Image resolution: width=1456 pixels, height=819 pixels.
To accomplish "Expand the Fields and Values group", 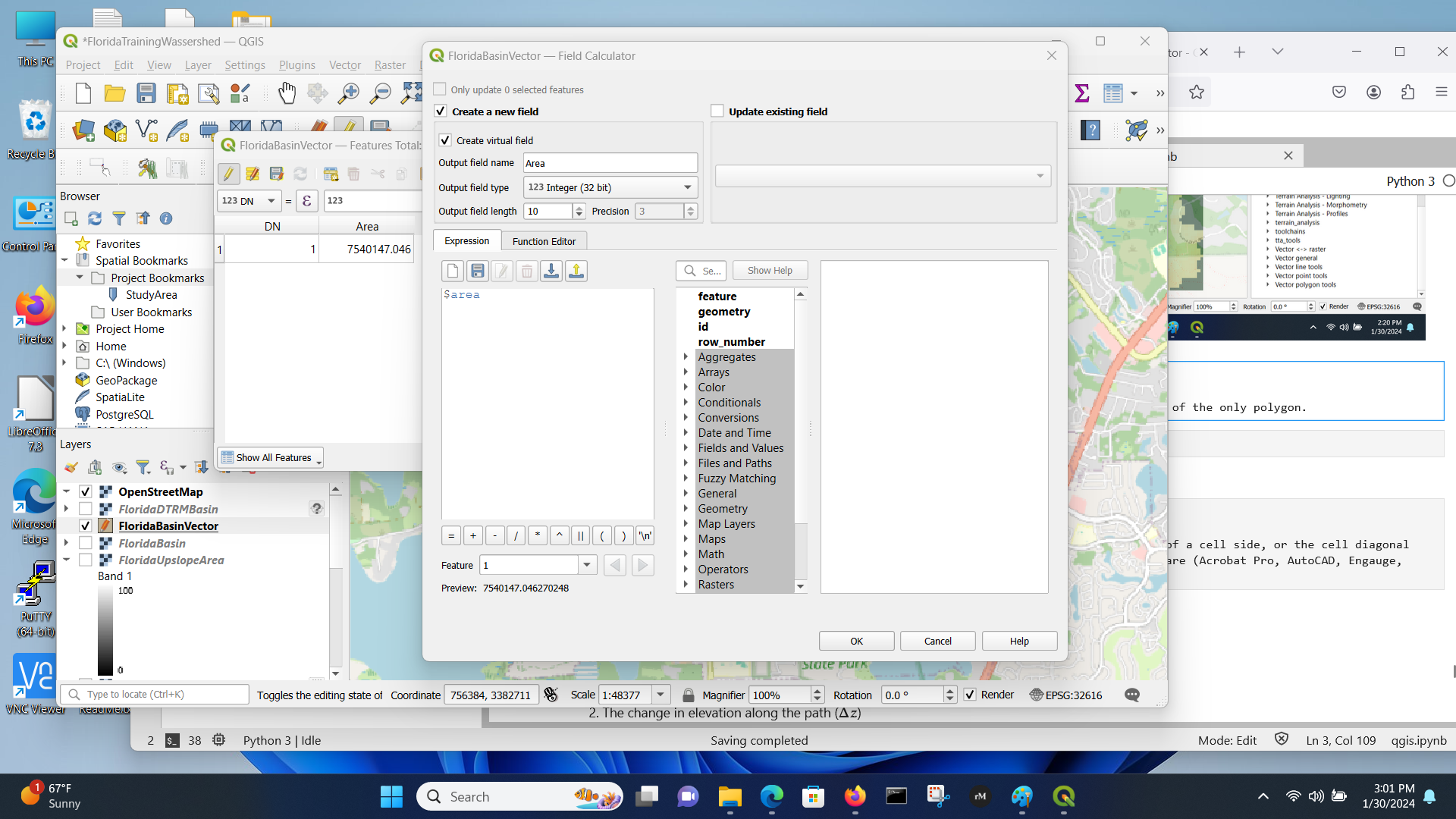I will 686,448.
